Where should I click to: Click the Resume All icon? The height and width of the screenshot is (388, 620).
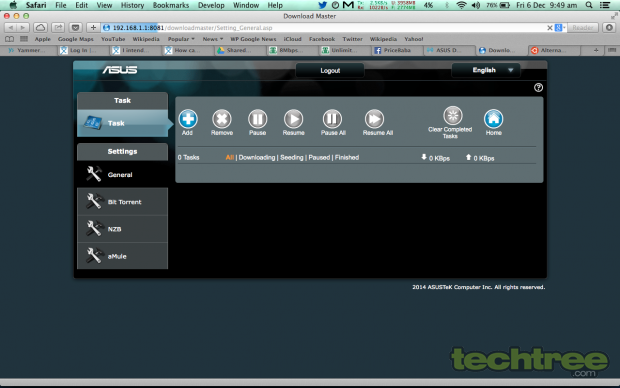[x=374, y=119]
